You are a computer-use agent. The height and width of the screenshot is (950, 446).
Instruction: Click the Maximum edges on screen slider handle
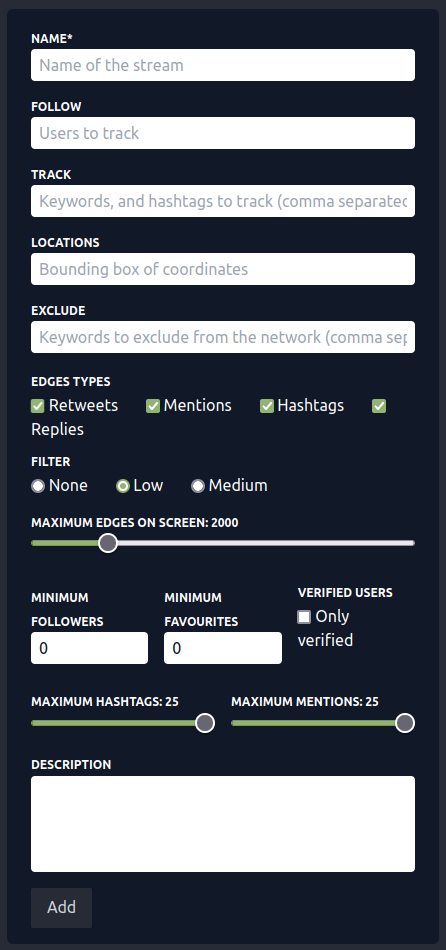pos(108,543)
